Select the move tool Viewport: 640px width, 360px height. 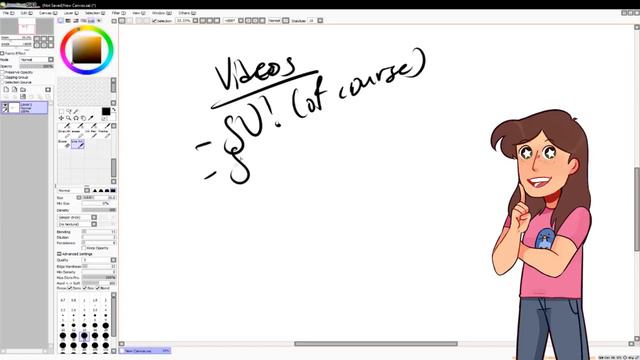[61, 118]
